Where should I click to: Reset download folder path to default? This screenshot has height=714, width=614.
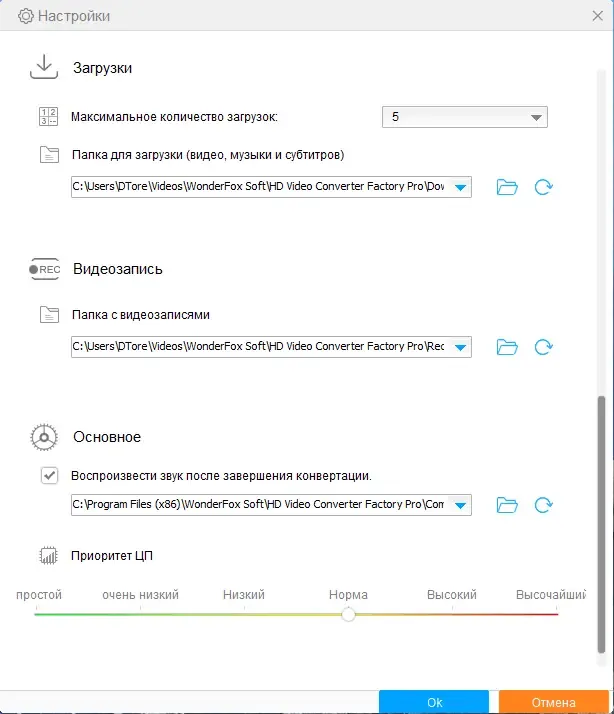coord(544,187)
